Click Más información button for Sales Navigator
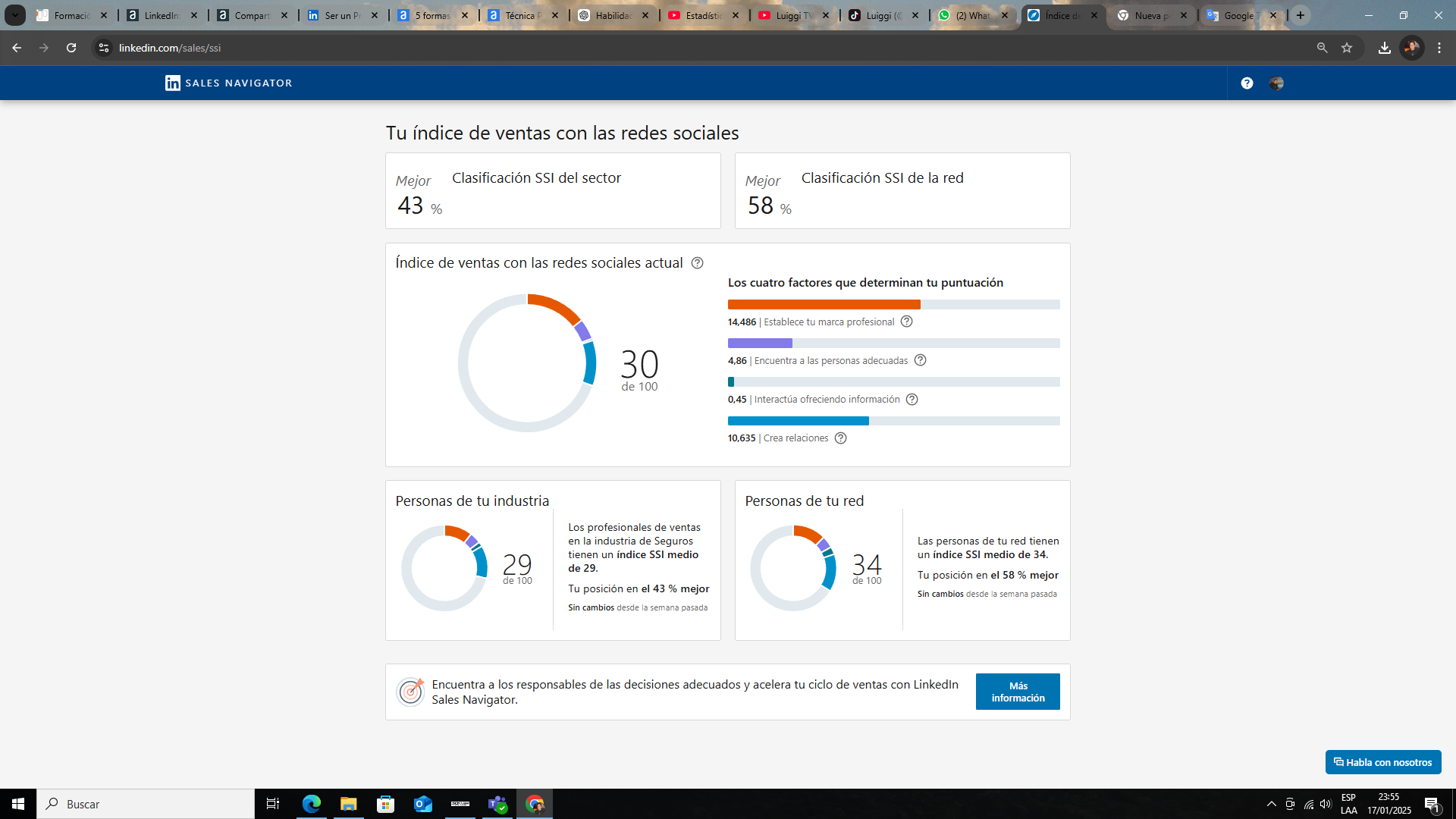 1018,691
